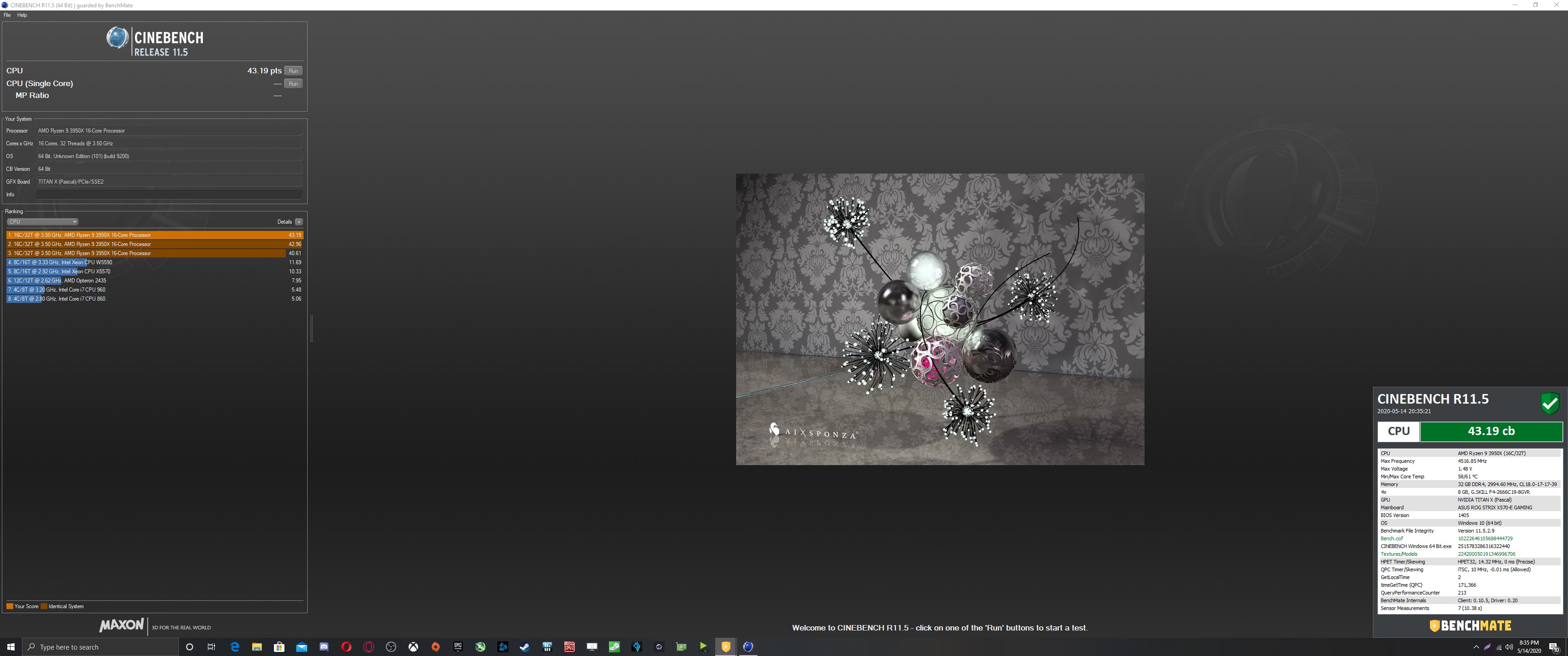The image size is (1568, 656).
Task: Open the Help menu
Action: (22, 15)
